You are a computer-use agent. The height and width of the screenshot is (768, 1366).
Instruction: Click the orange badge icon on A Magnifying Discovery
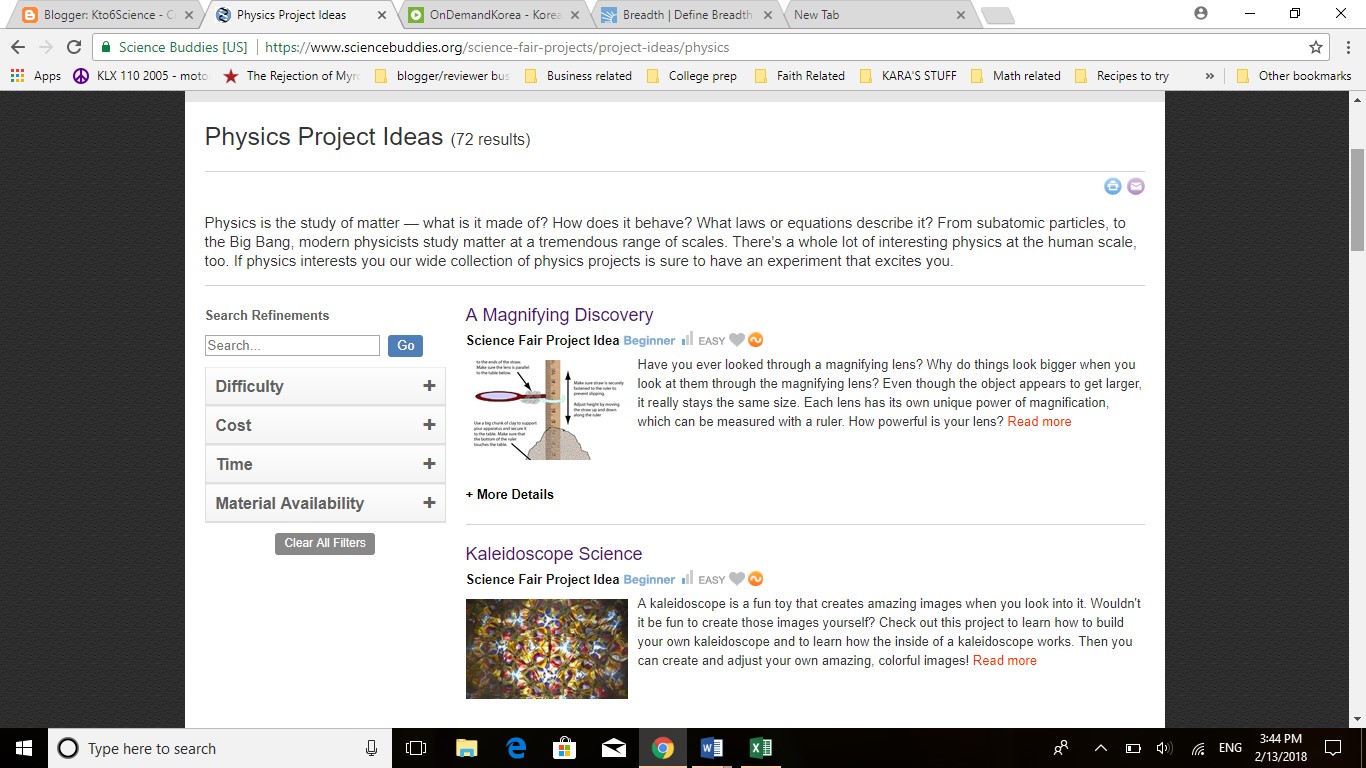(756, 340)
